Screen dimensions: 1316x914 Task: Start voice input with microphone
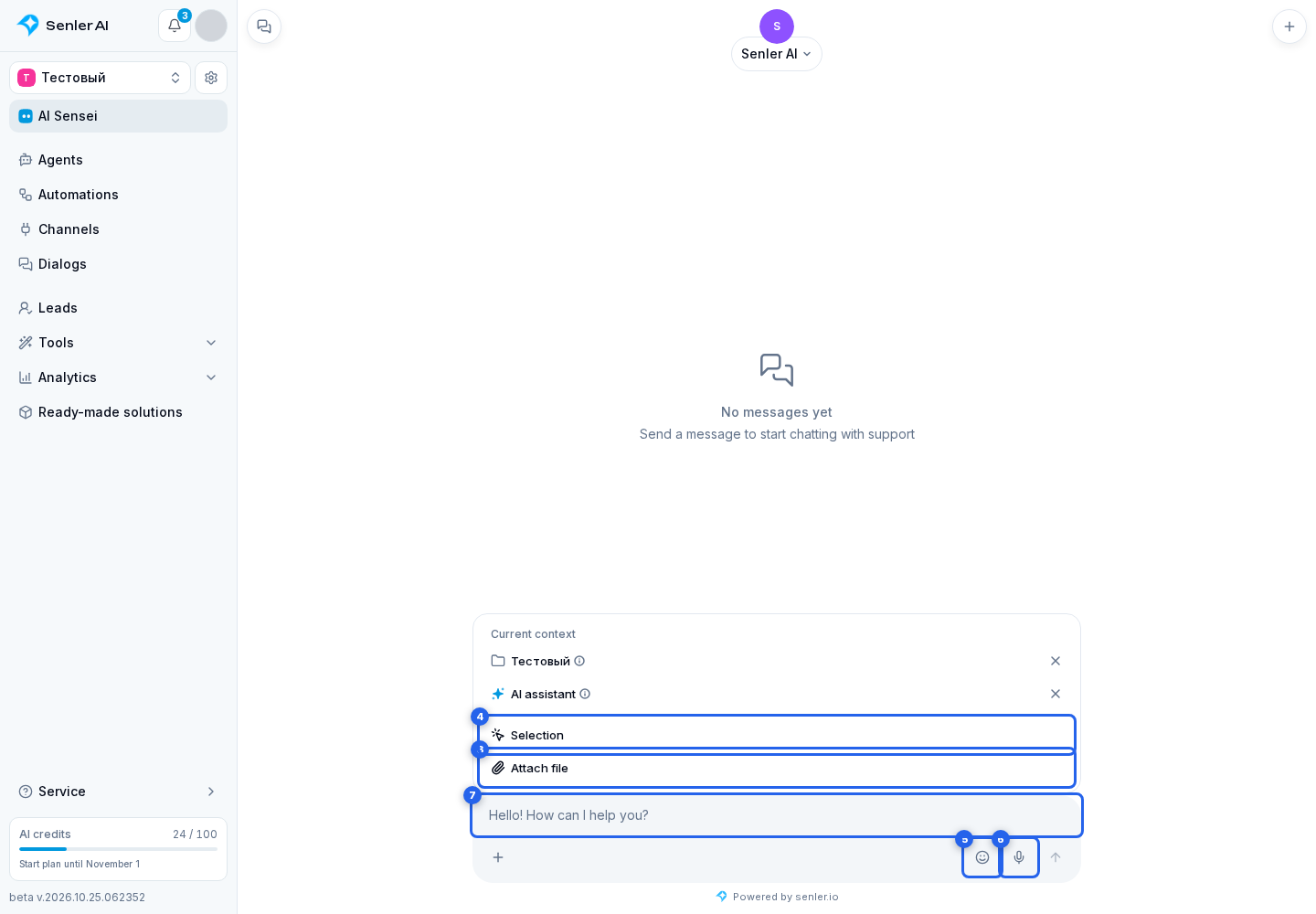[x=1019, y=857]
